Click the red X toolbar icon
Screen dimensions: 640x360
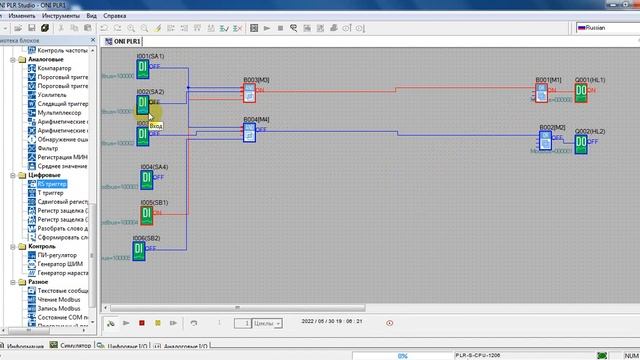[x=238, y=28]
